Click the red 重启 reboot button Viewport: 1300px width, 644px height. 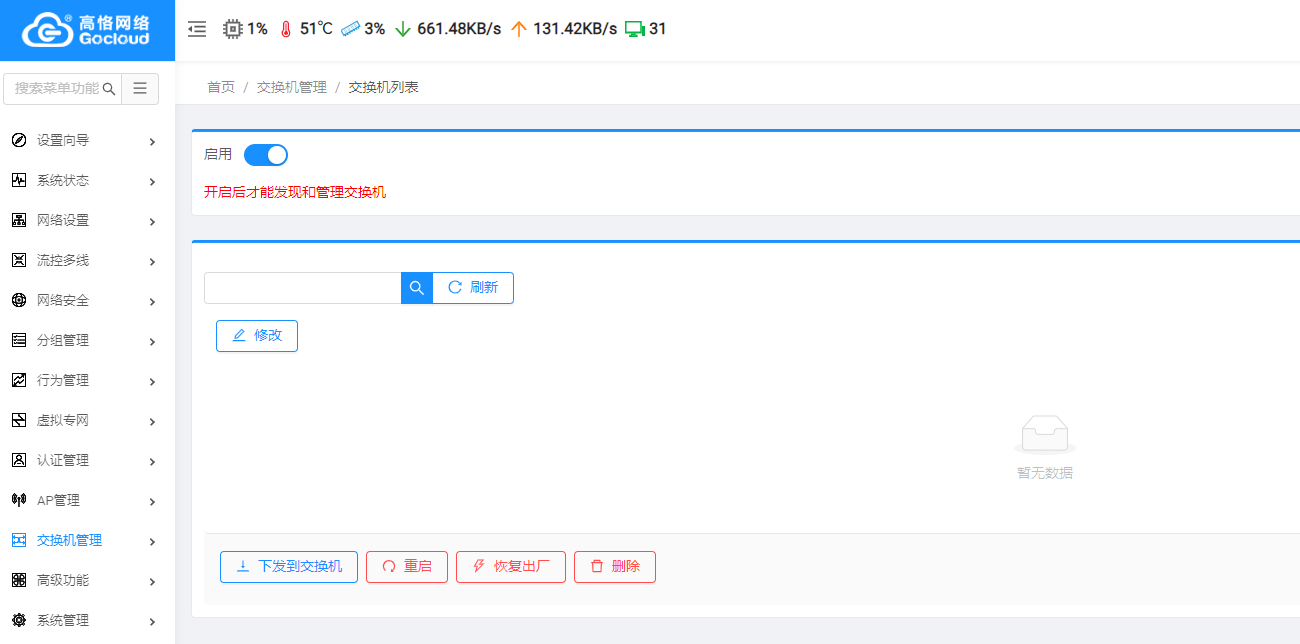(x=407, y=567)
